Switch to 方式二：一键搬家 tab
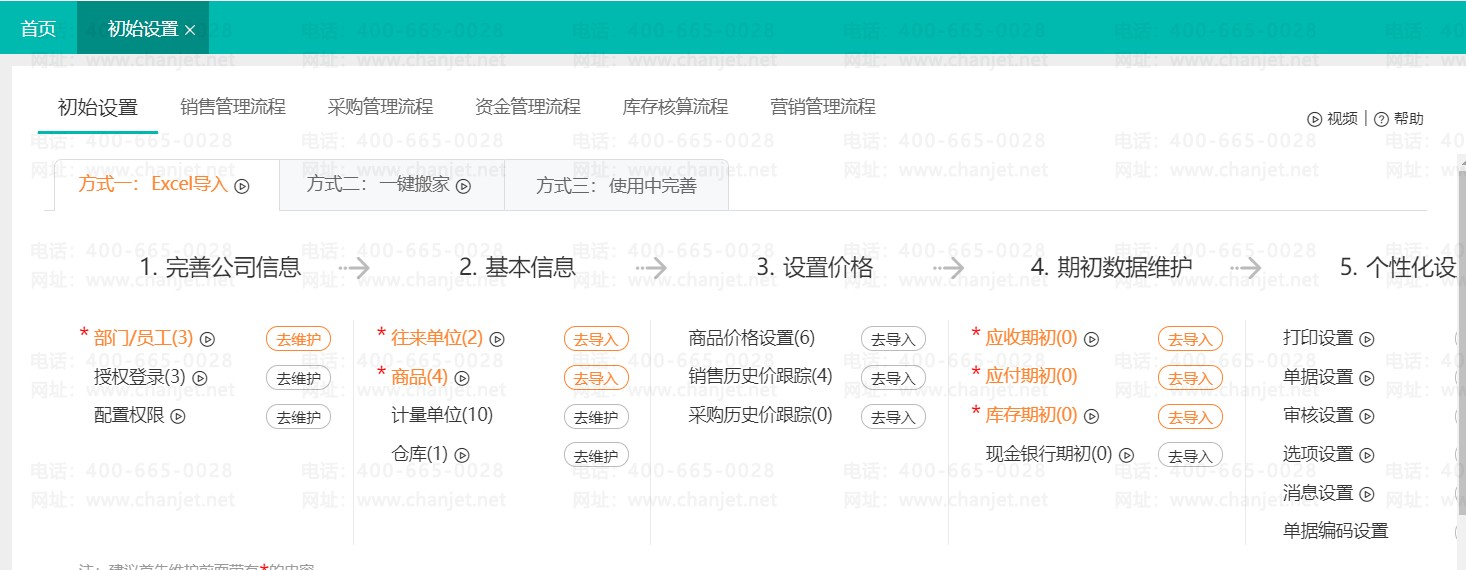The width and height of the screenshot is (1466, 570). pos(389,185)
